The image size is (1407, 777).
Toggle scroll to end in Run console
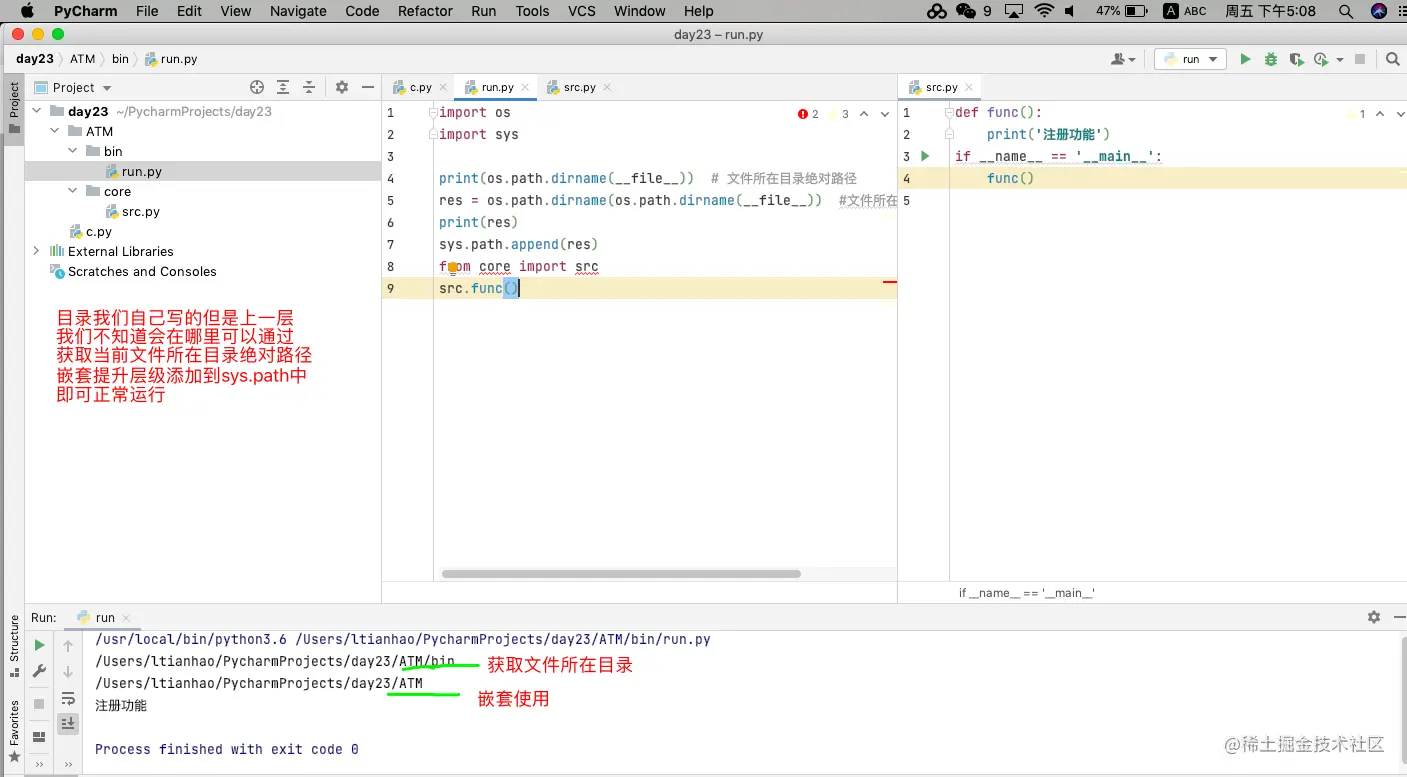tap(68, 724)
